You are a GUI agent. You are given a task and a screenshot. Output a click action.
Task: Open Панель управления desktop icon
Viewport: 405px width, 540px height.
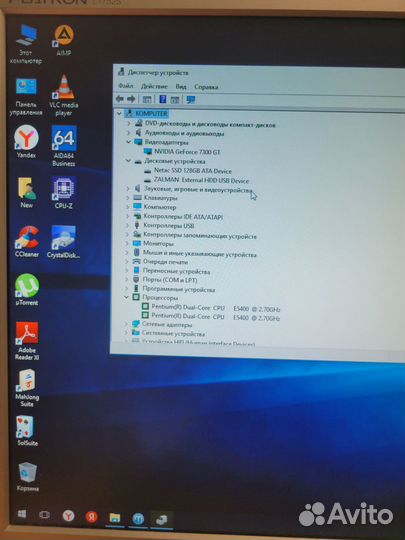(26, 96)
